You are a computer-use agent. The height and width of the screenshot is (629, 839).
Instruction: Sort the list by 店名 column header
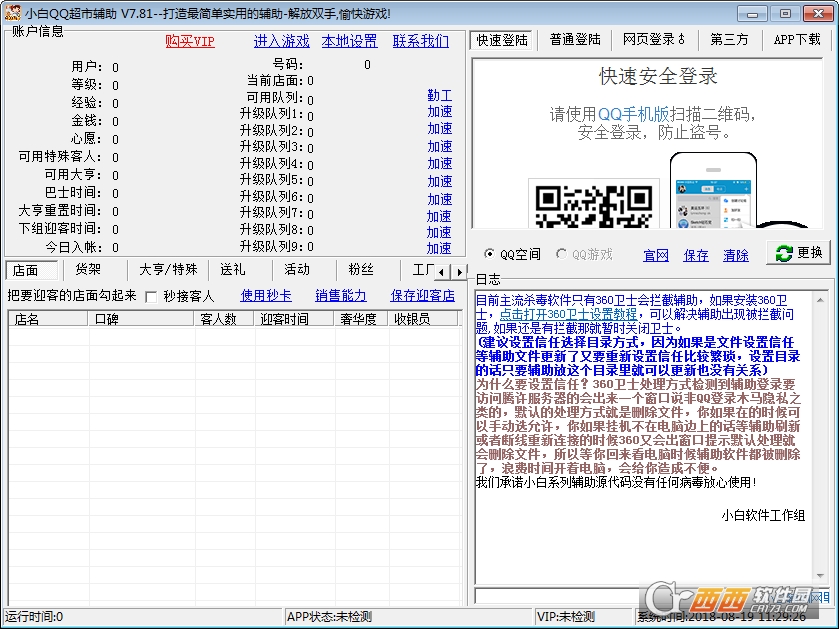tap(48, 319)
